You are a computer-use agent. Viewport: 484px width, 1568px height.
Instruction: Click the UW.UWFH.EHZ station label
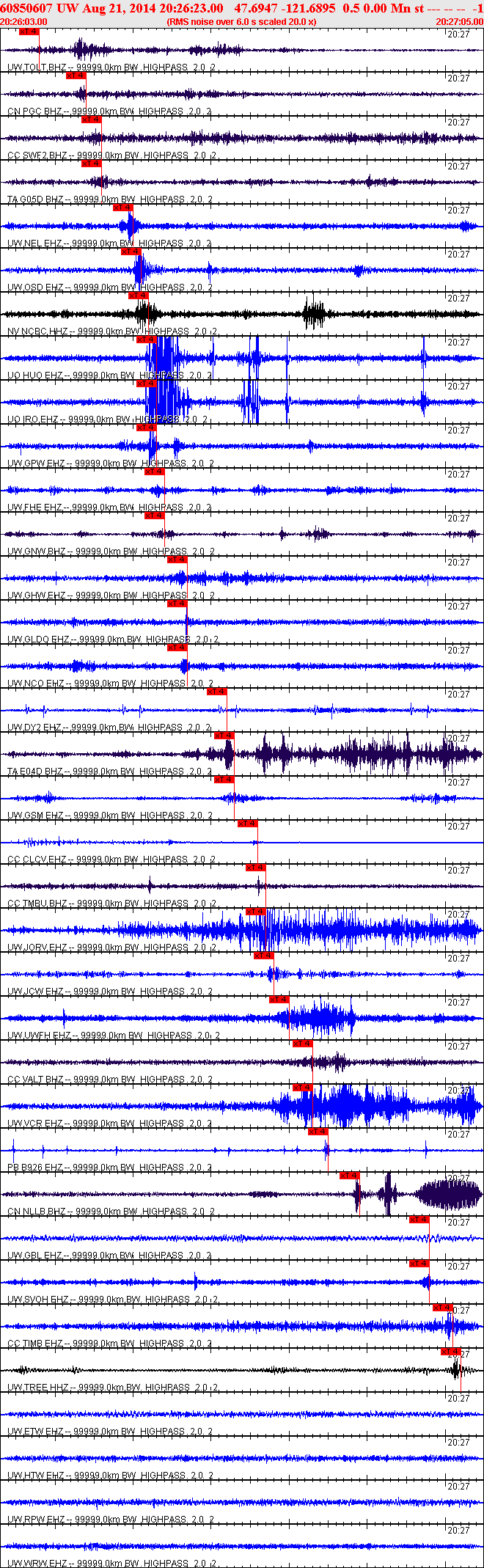point(39,1036)
